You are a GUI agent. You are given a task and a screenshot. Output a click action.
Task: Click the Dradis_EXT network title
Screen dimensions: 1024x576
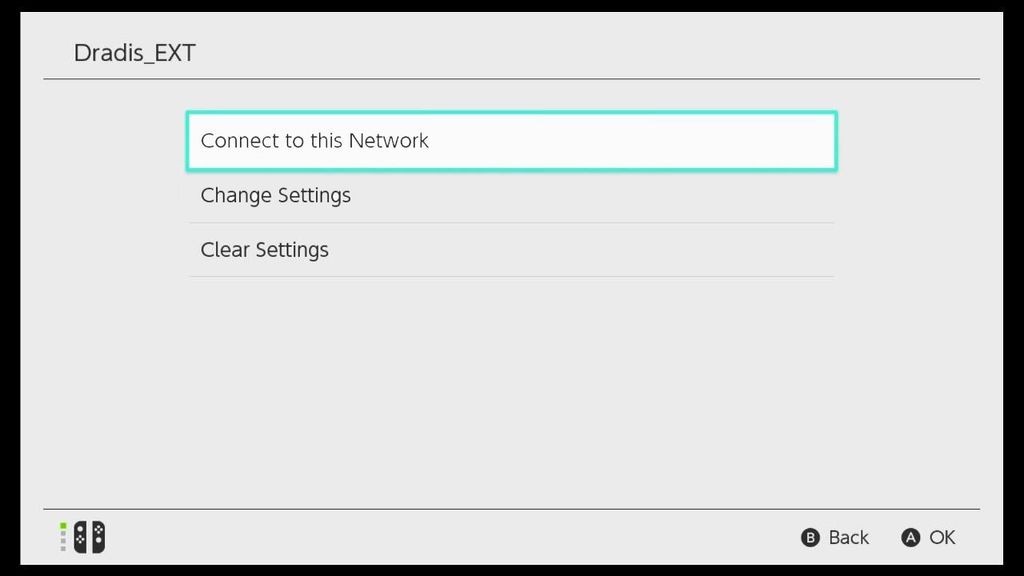(134, 53)
